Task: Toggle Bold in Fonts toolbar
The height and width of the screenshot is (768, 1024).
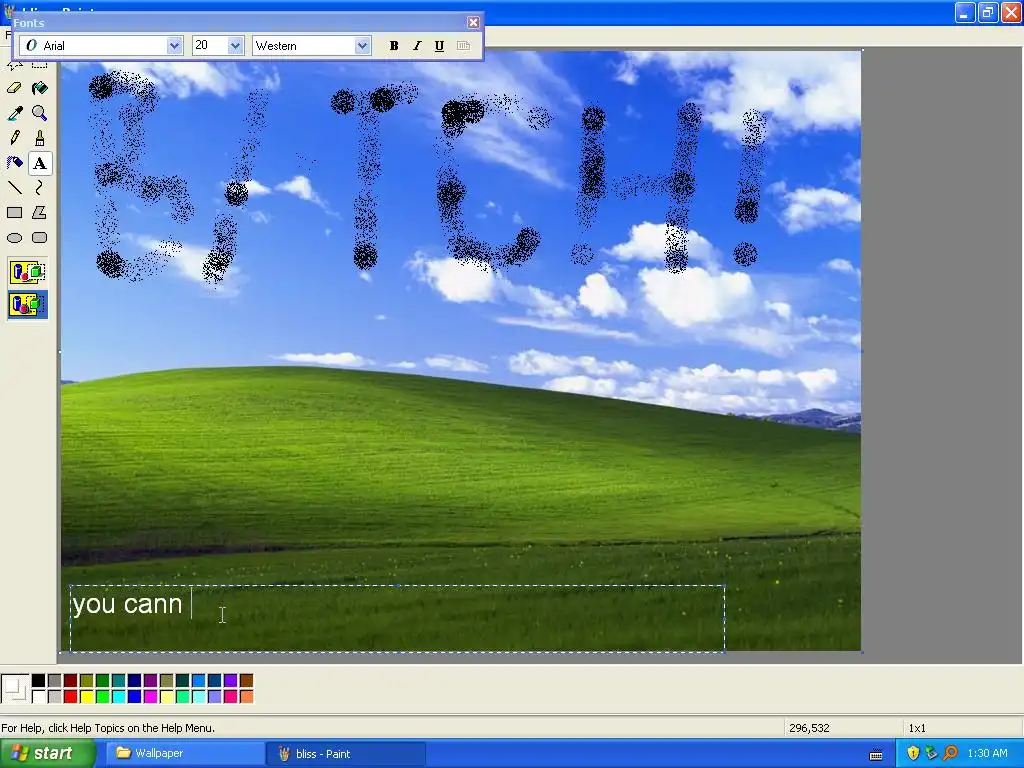Action: pos(394,46)
